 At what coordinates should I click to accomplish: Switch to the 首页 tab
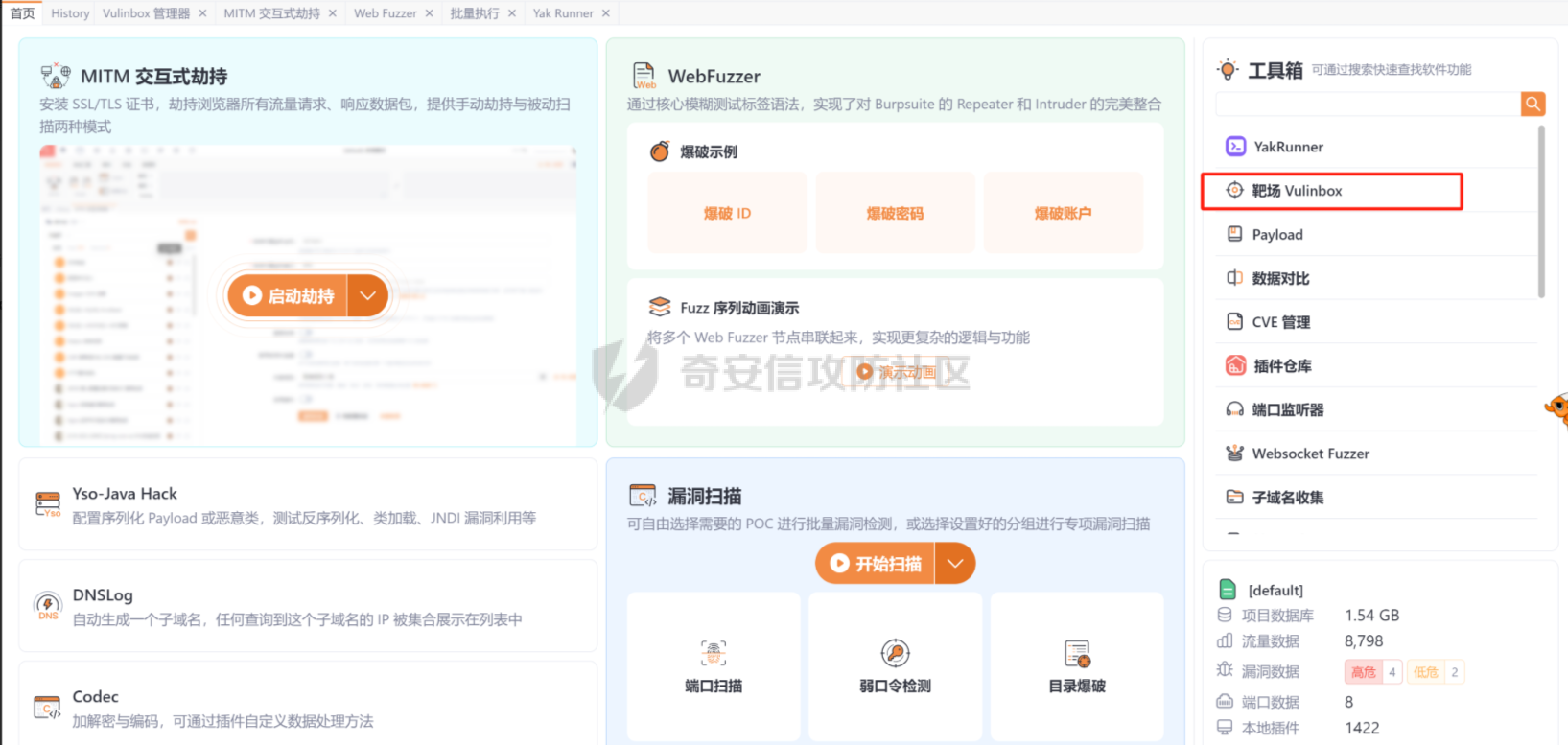coord(22,13)
